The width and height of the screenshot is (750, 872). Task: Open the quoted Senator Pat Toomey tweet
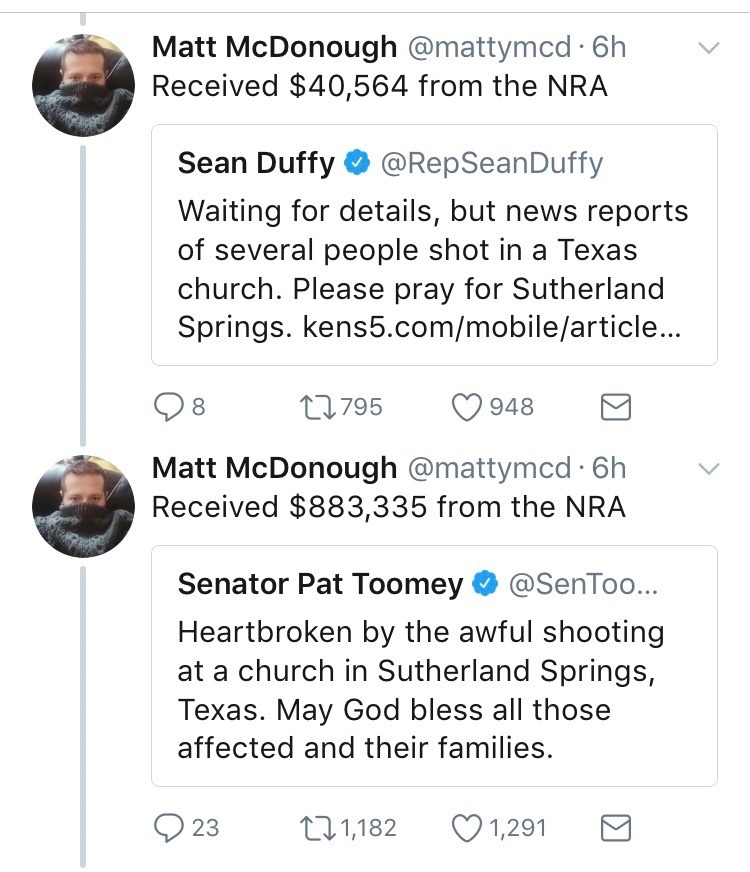433,690
